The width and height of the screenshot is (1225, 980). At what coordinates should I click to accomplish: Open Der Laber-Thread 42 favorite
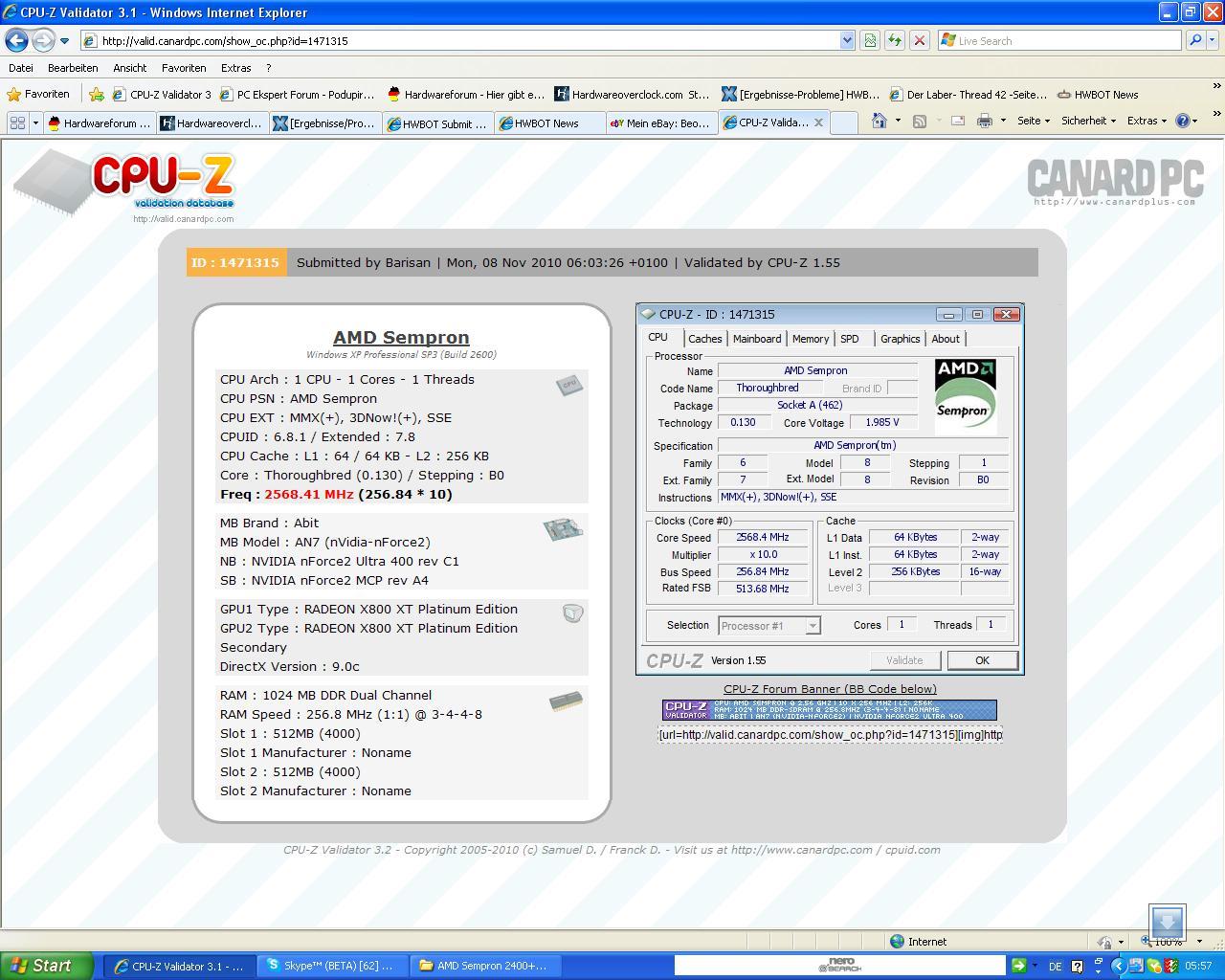[x=968, y=94]
